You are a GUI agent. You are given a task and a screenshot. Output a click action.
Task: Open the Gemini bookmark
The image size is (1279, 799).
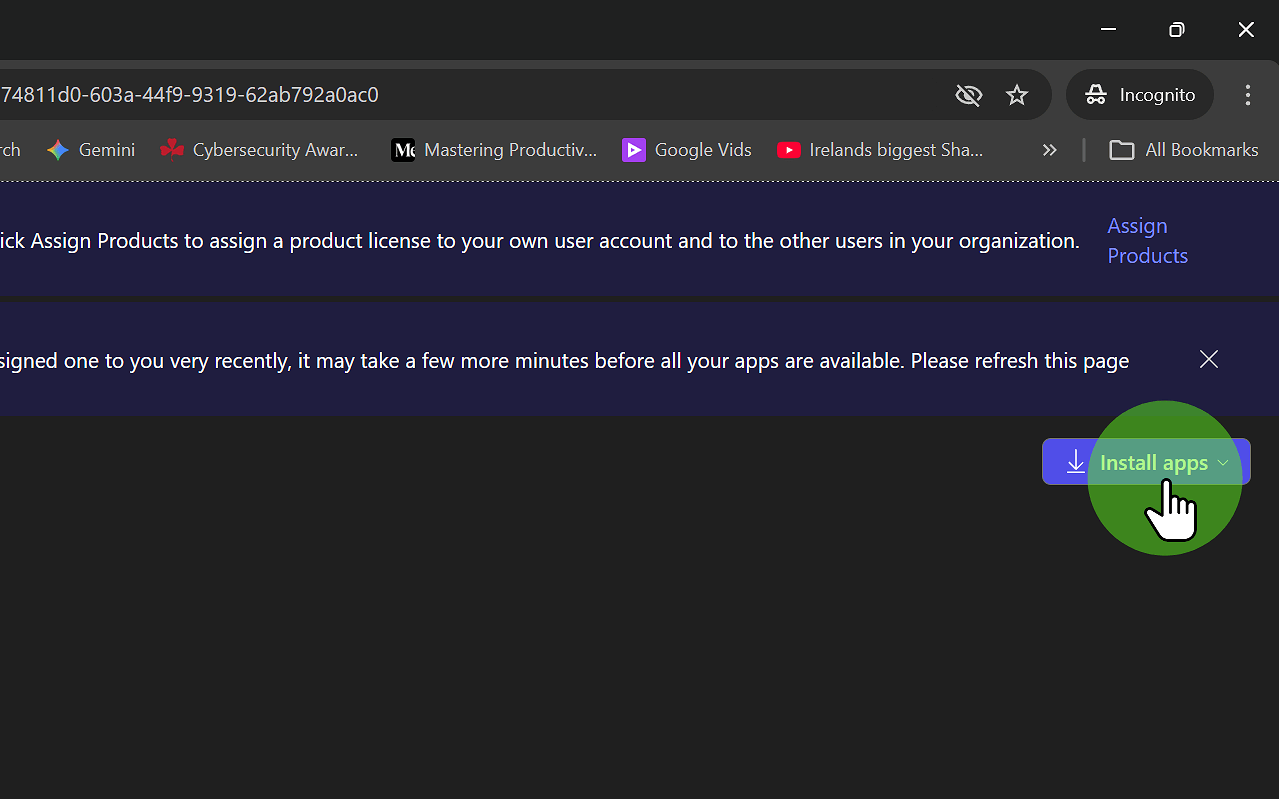pos(90,150)
